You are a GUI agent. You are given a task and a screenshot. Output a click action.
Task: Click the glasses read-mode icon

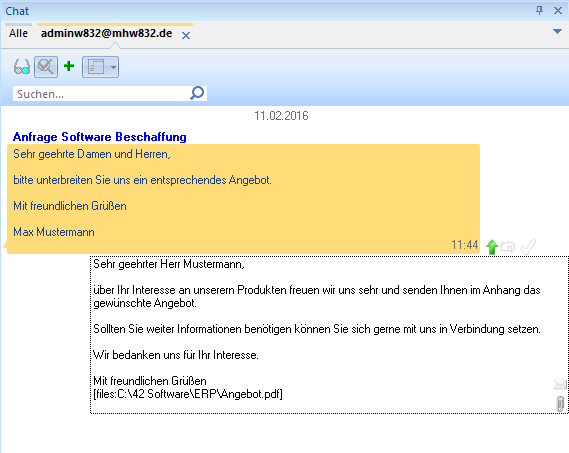pos(21,67)
